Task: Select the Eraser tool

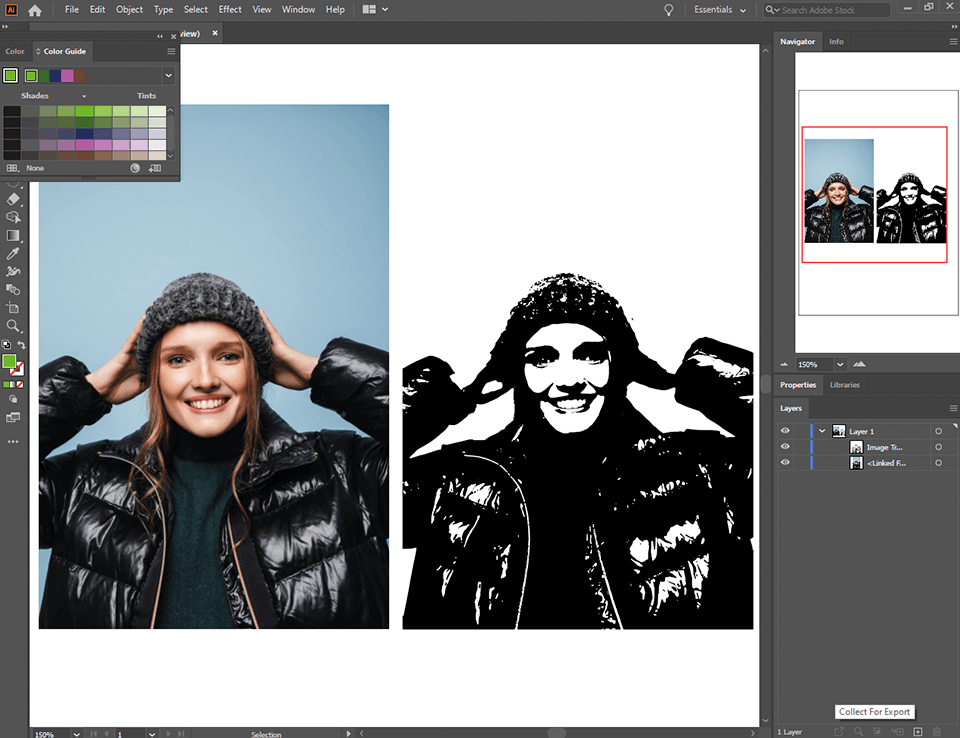Action: (13, 199)
